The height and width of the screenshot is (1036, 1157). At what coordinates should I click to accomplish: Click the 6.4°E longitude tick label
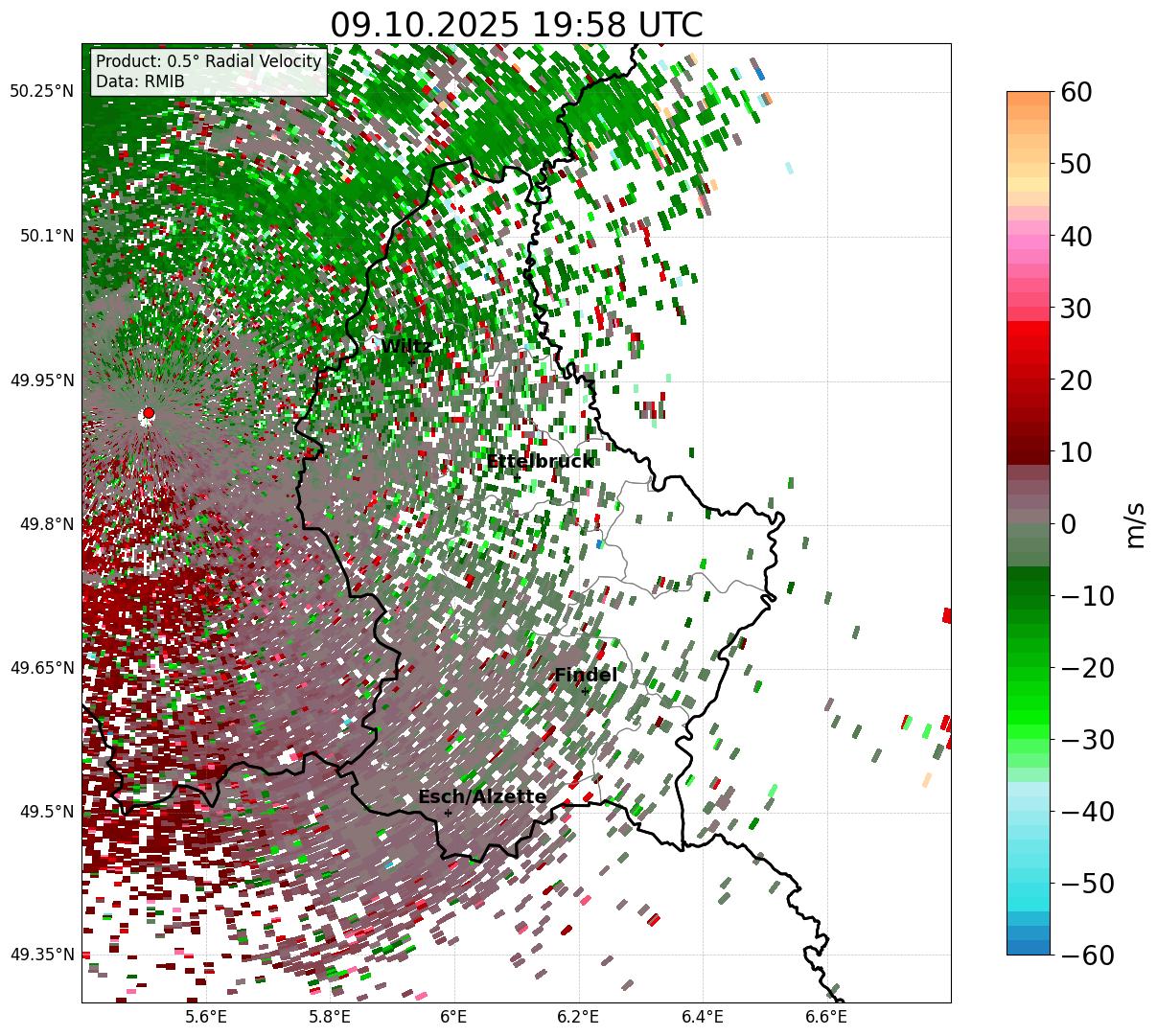click(703, 1017)
